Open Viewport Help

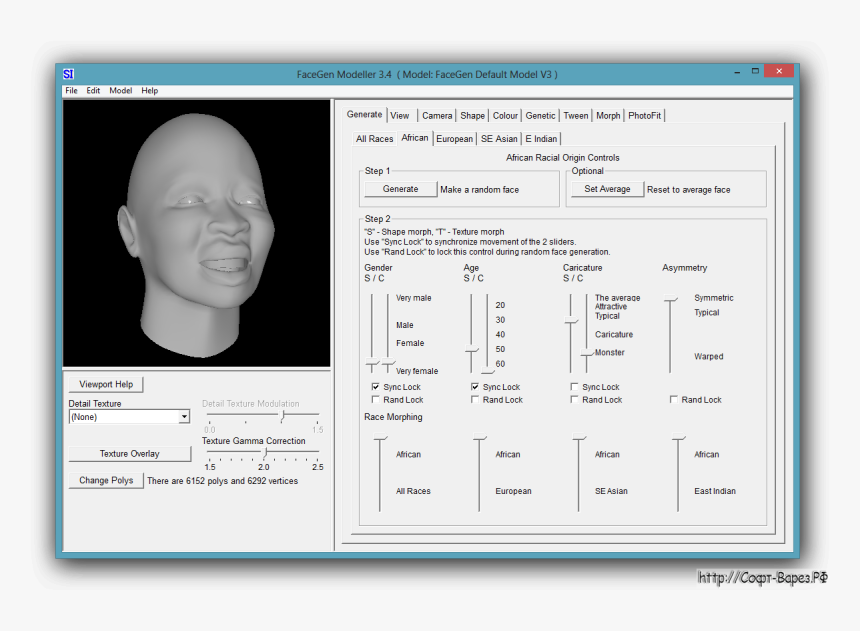point(106,384)
